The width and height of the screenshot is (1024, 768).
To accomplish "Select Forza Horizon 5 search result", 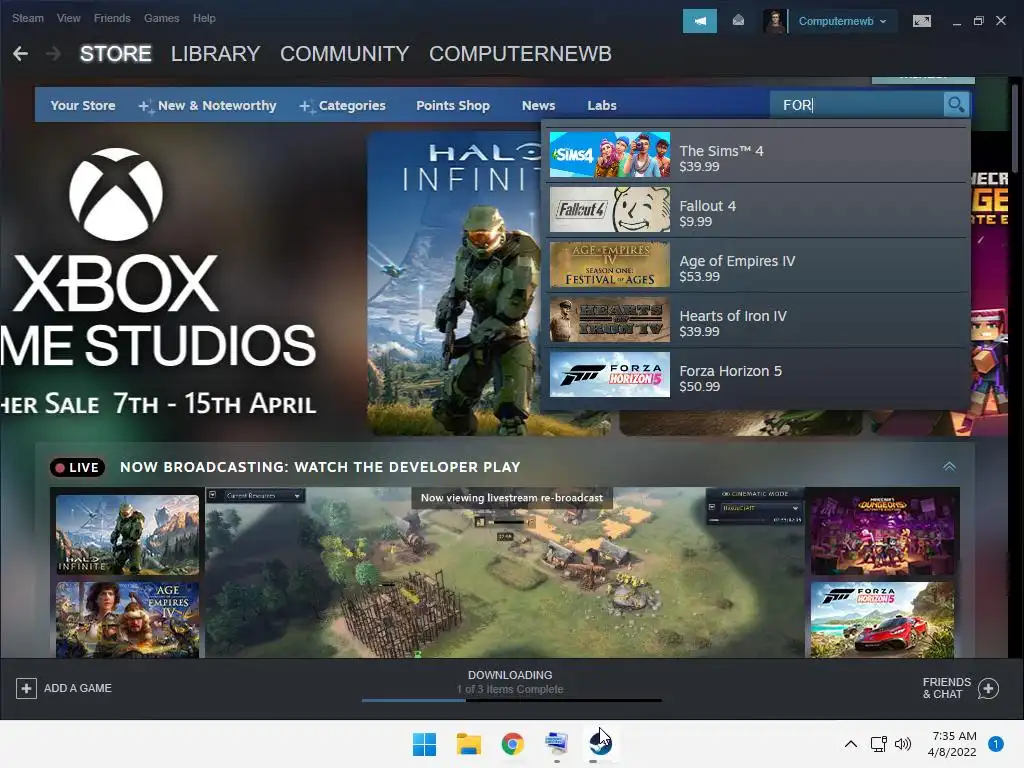I will click(756, 375).
